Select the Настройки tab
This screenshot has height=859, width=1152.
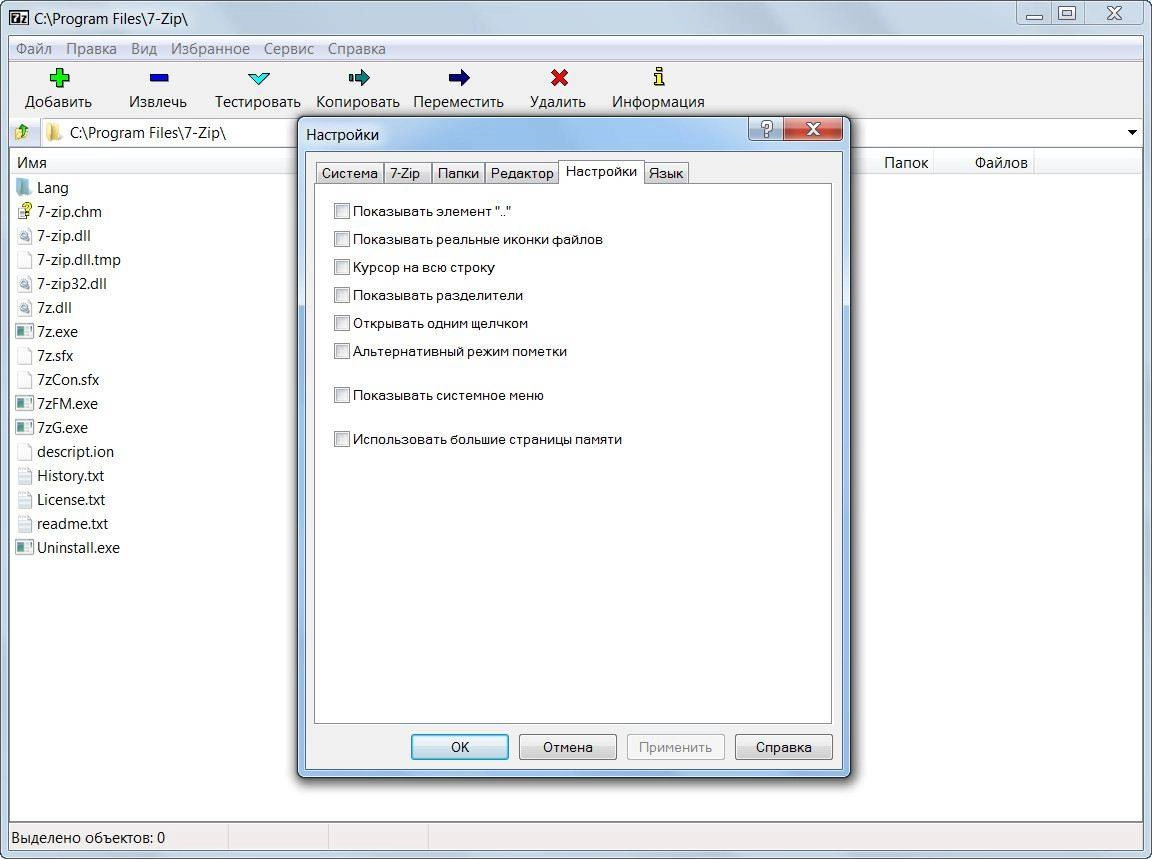coord(601,172)
